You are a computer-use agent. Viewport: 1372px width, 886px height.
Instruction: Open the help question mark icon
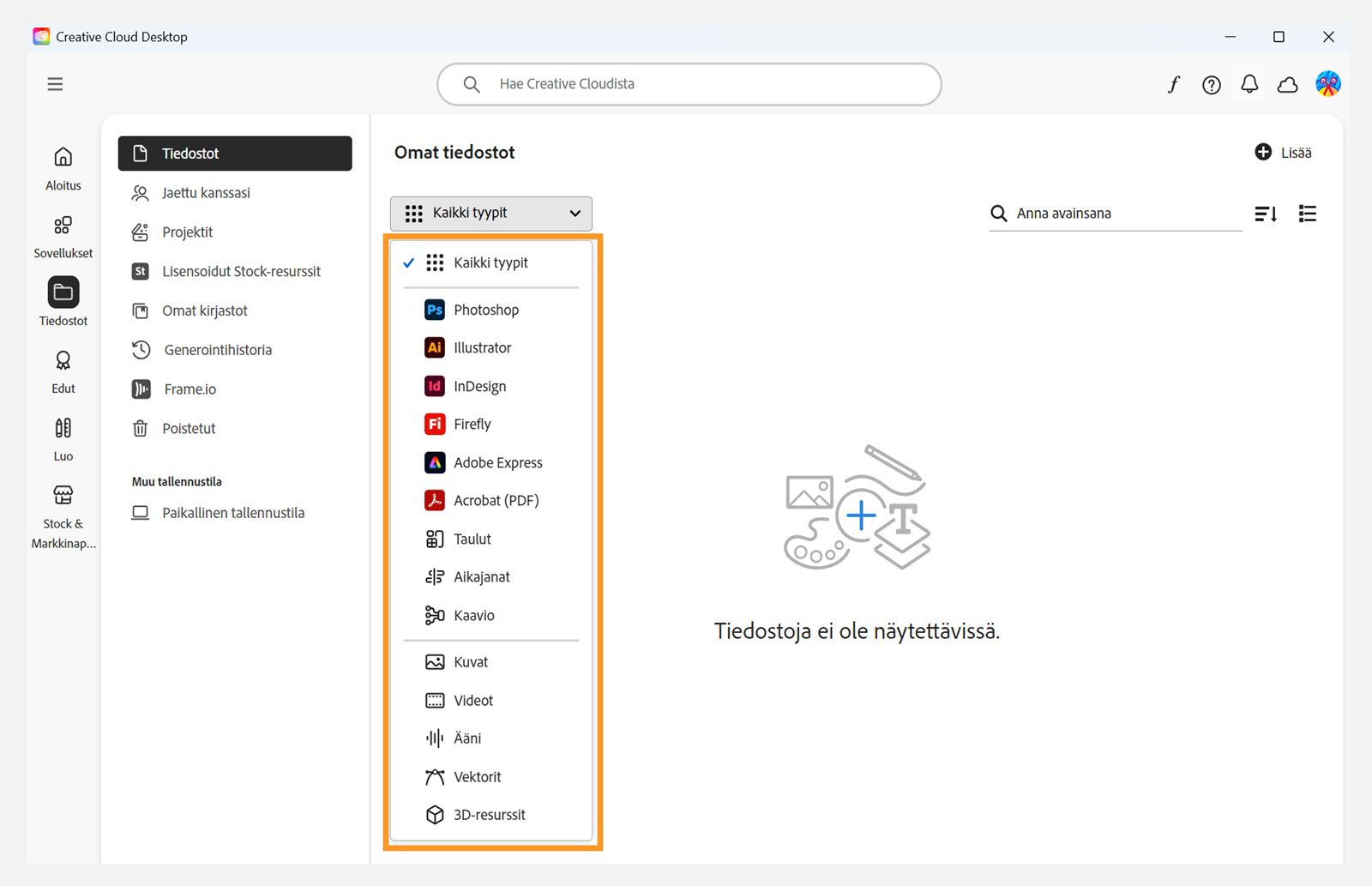[1212, 84]
